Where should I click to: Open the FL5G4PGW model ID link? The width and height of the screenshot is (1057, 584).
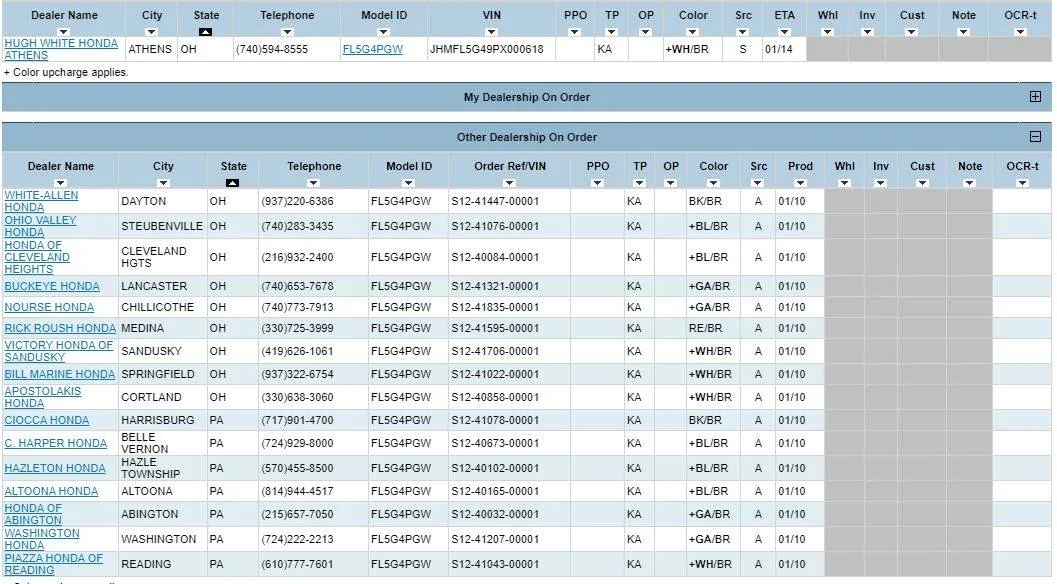tap(372, 49)
